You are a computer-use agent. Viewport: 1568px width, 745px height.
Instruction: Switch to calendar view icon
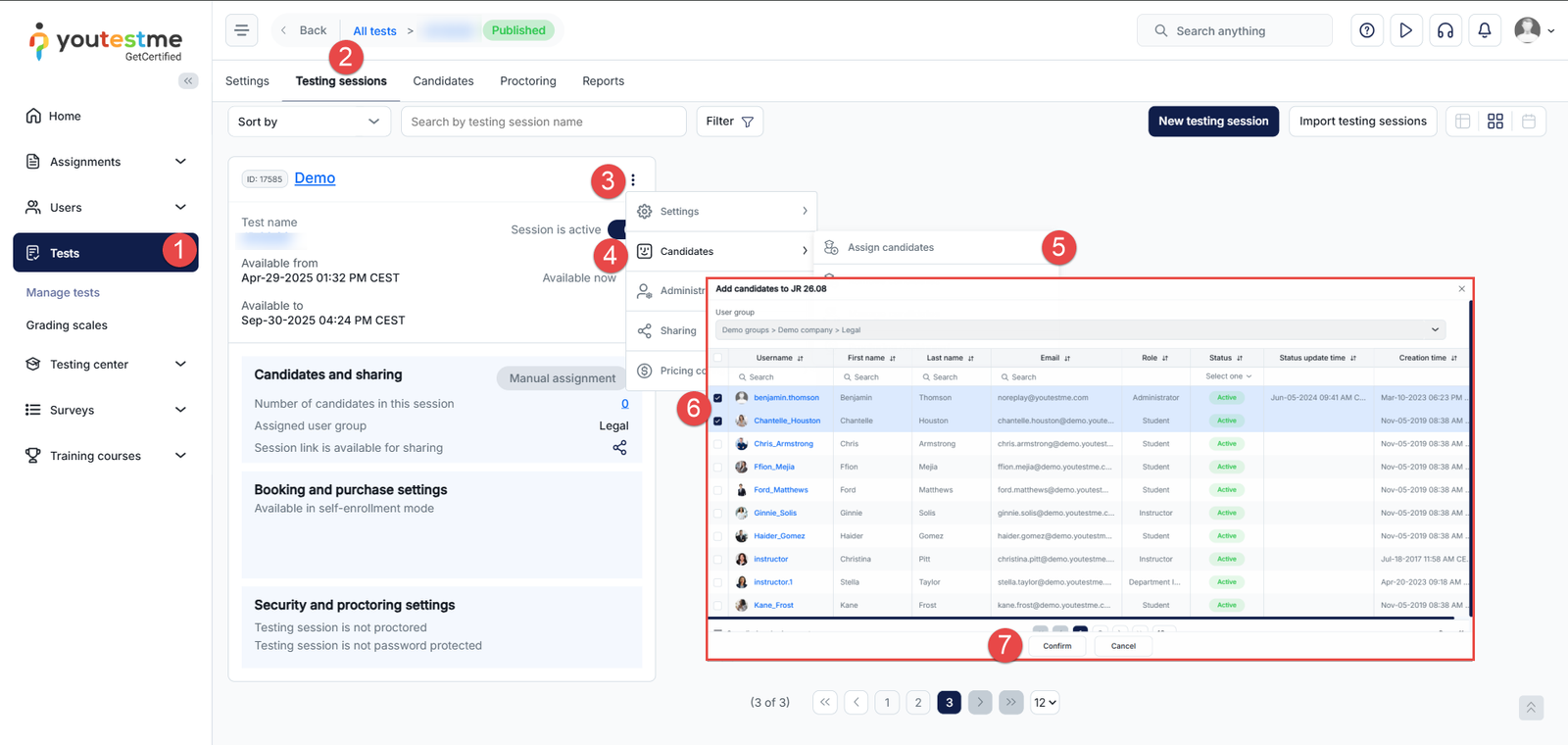point(1528,122)
